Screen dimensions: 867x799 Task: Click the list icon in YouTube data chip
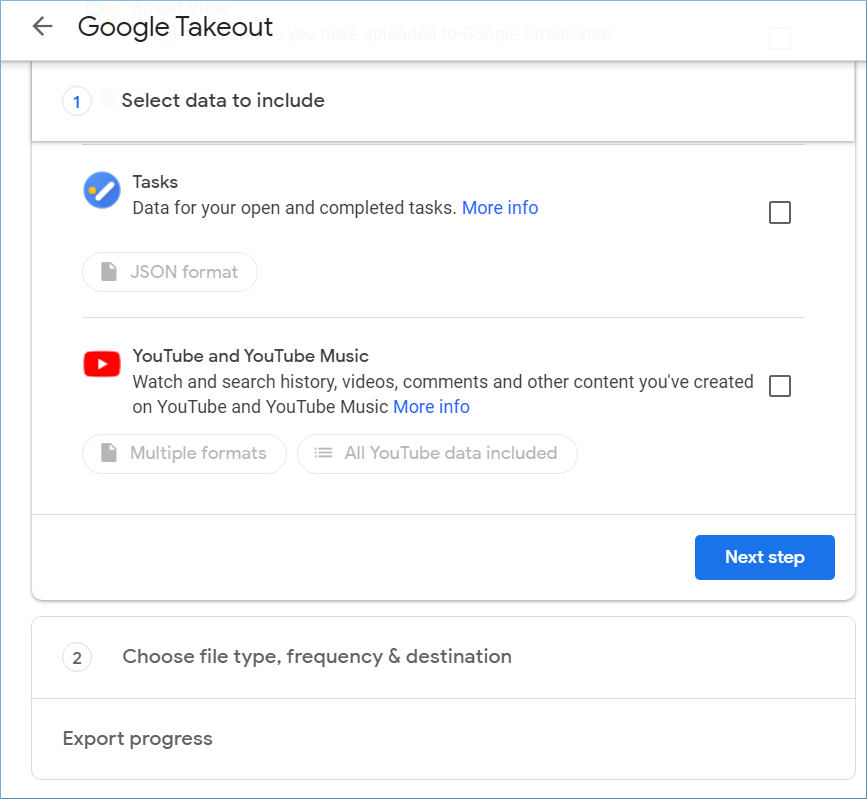323,453
